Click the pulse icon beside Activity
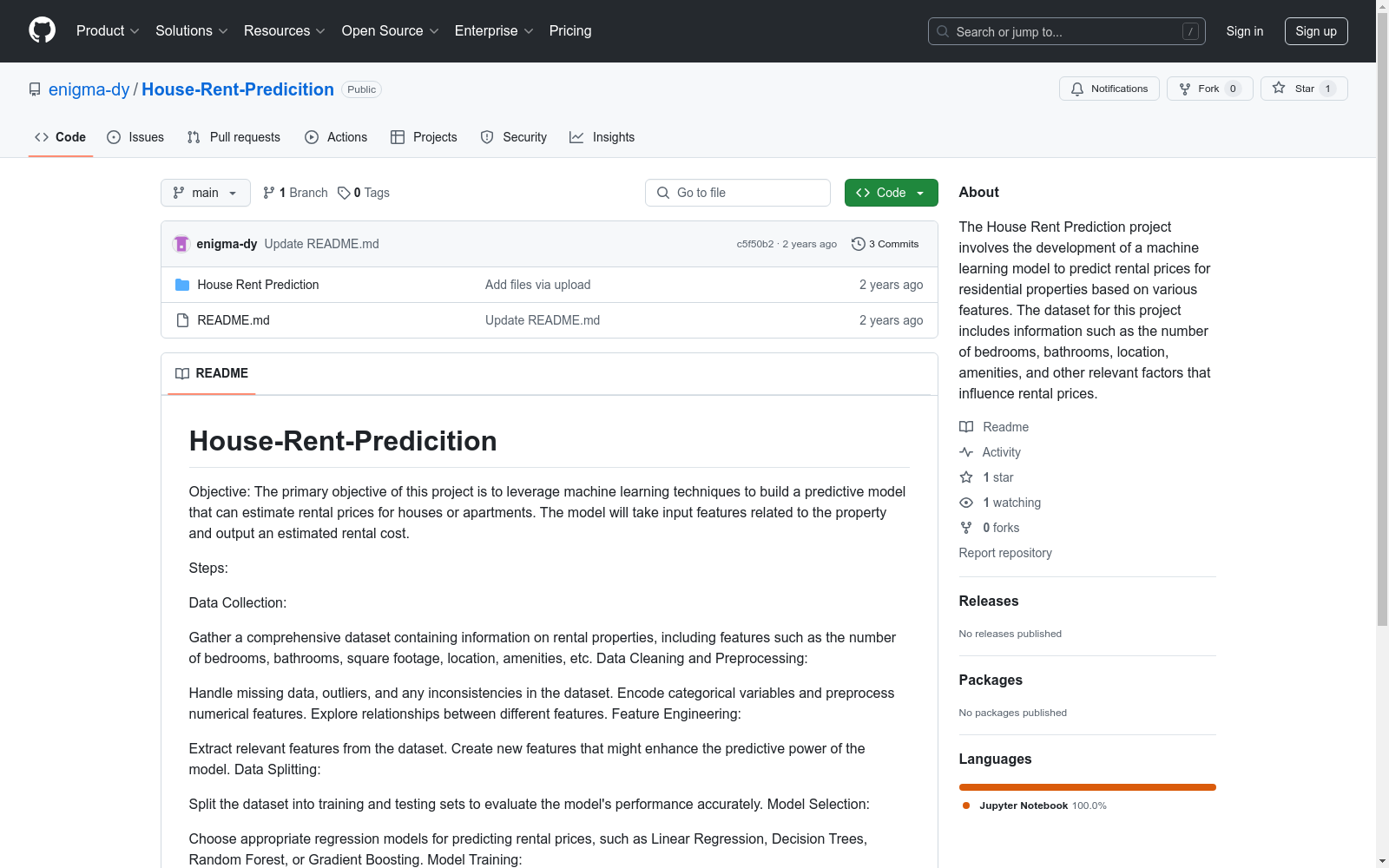 966,452
